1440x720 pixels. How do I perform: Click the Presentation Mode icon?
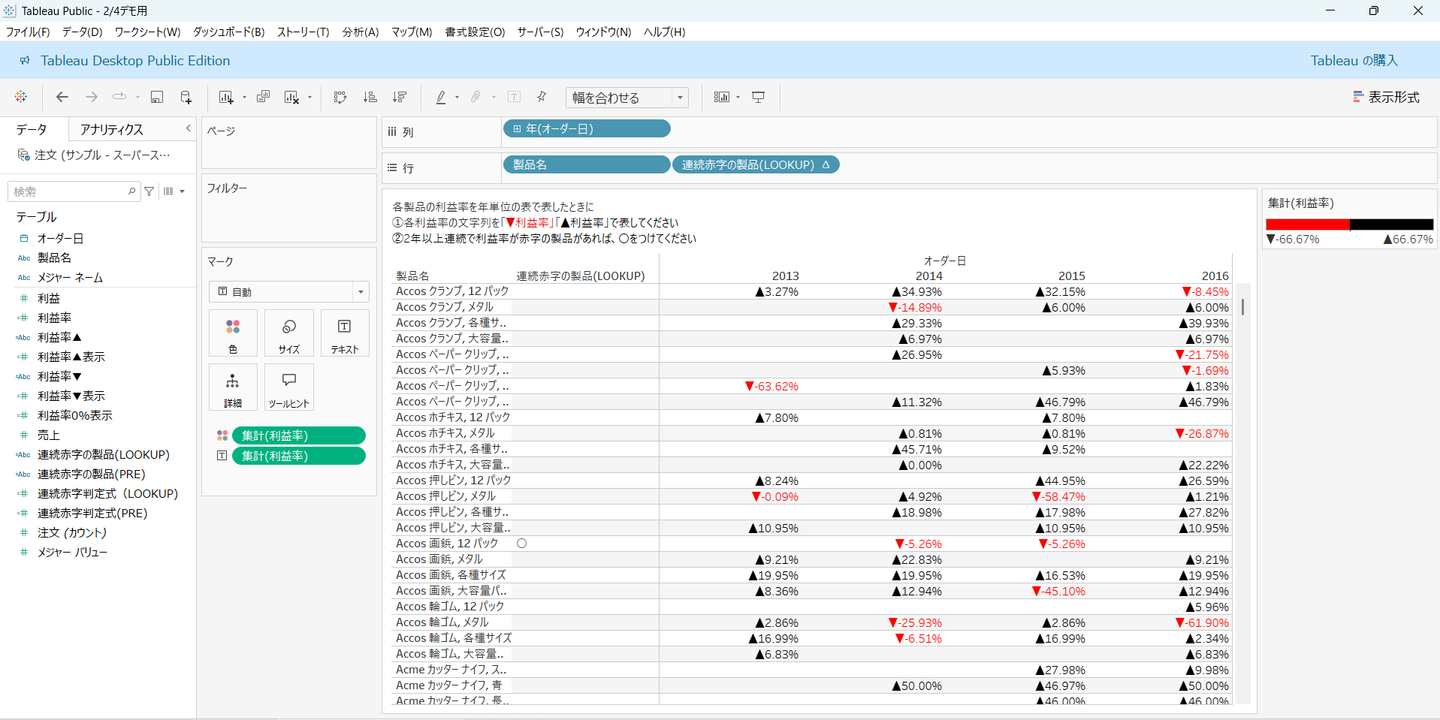pos(759,97)
